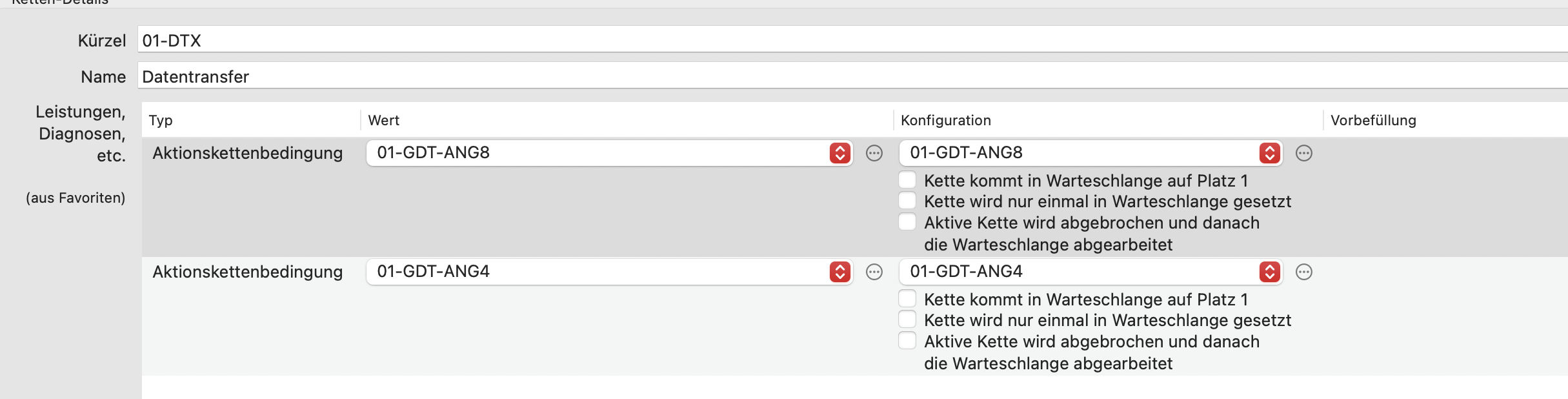Screen dimensions: 1568x399
Task: Toggle 'Aktive Kette wird abgebrochen' in first row
Action: click(907, 221)
